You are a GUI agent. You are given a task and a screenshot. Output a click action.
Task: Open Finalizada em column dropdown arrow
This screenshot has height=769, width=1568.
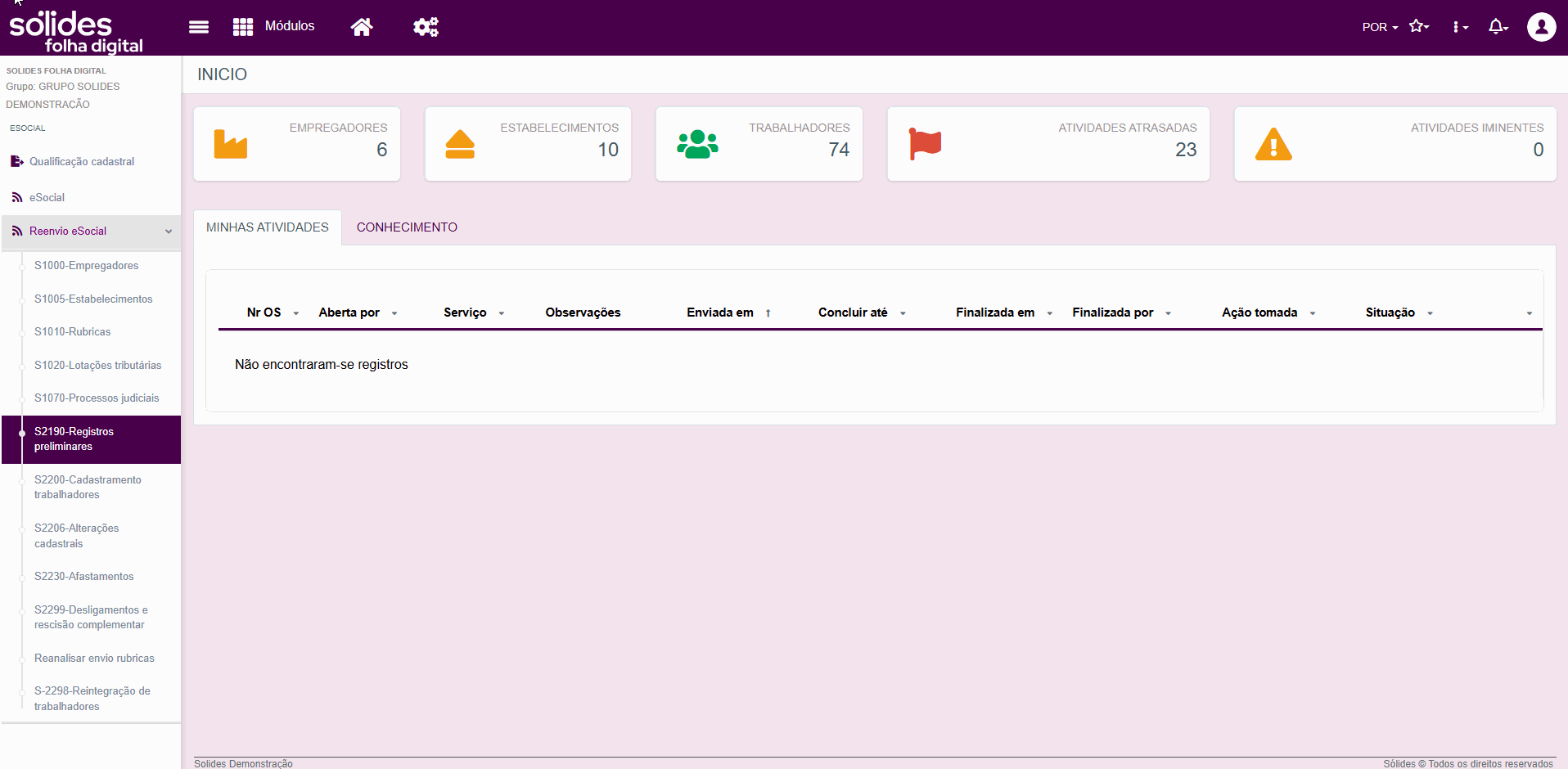coord(1050,313)
